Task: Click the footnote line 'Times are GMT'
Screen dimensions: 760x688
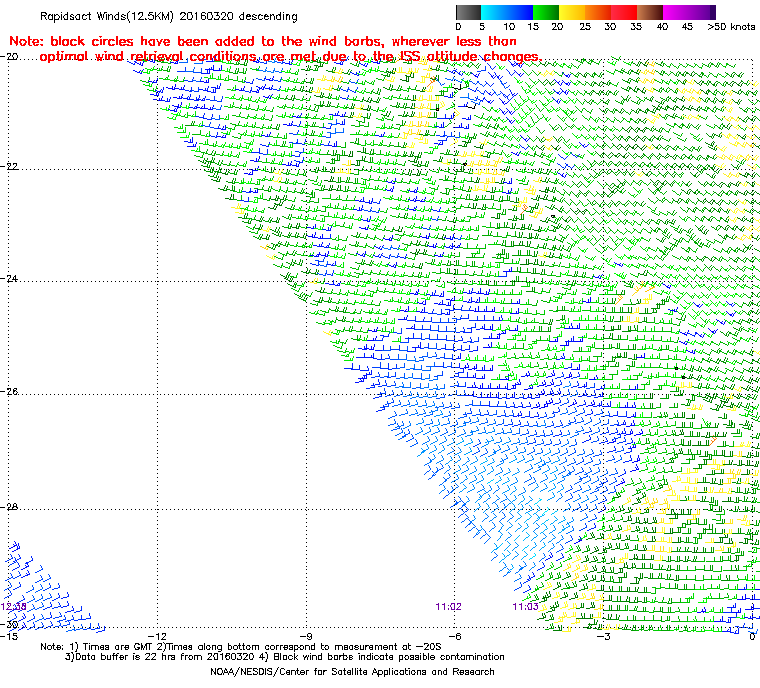Action: [x=240, y=647]
